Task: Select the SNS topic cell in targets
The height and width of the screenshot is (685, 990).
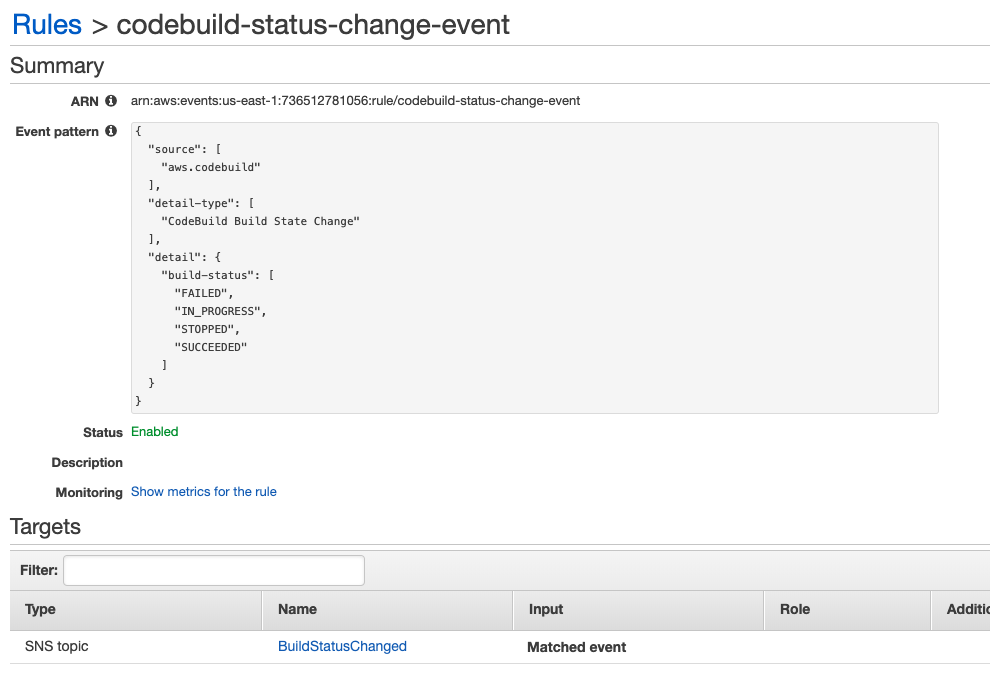Action: pos(57,646)
